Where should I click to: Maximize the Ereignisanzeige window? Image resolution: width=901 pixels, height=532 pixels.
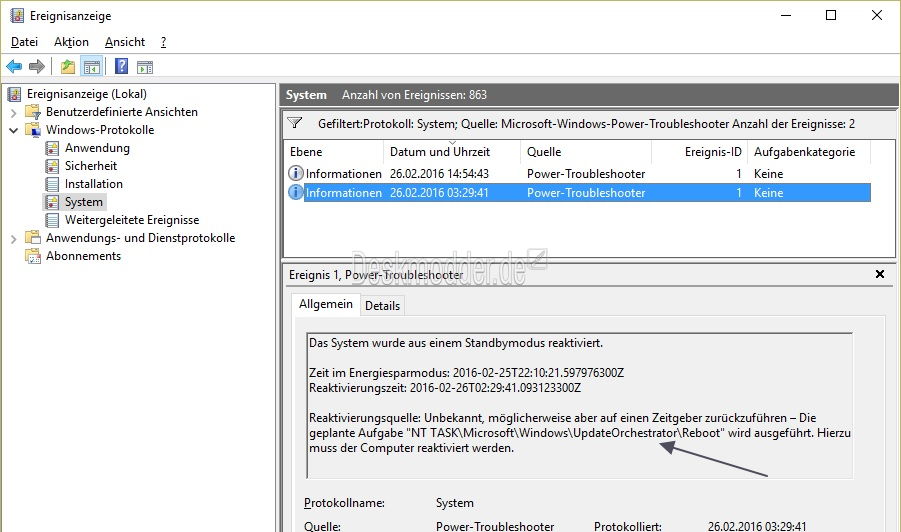click(x=831, y=15)
